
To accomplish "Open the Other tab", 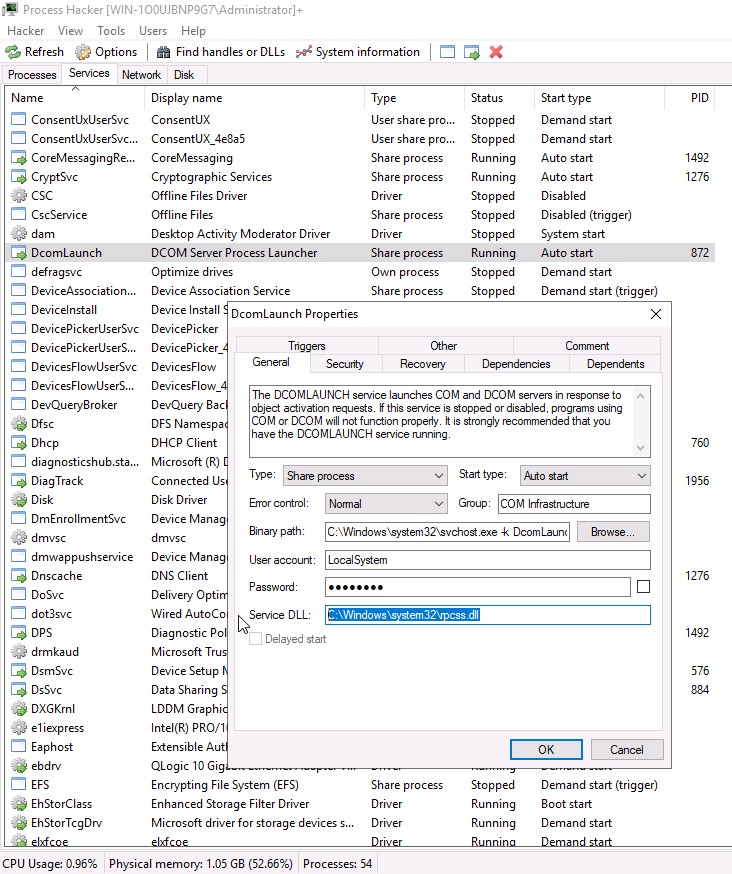I will (x=444, y=346).
